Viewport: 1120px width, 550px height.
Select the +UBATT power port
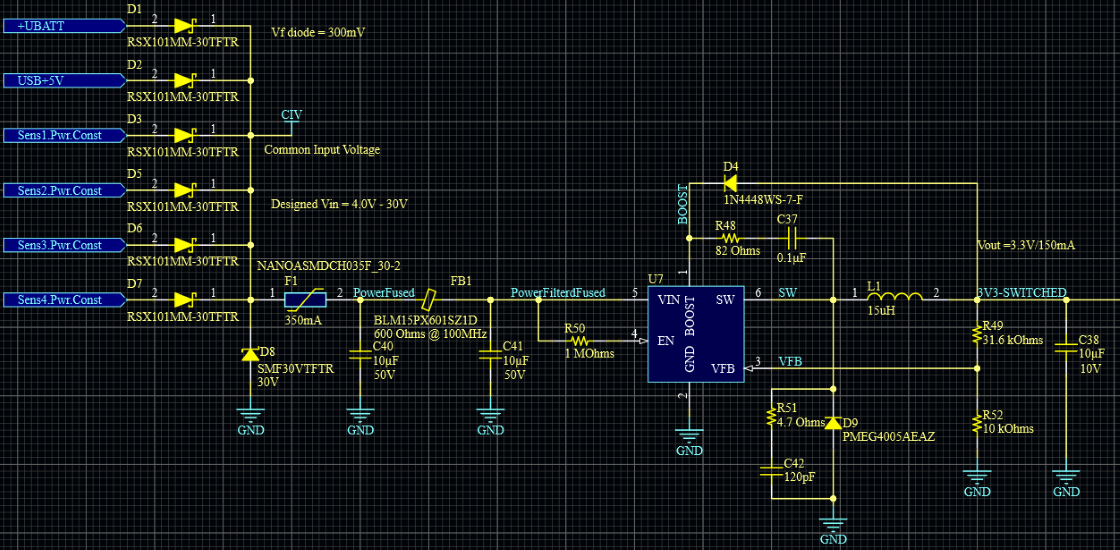[64, 26]
